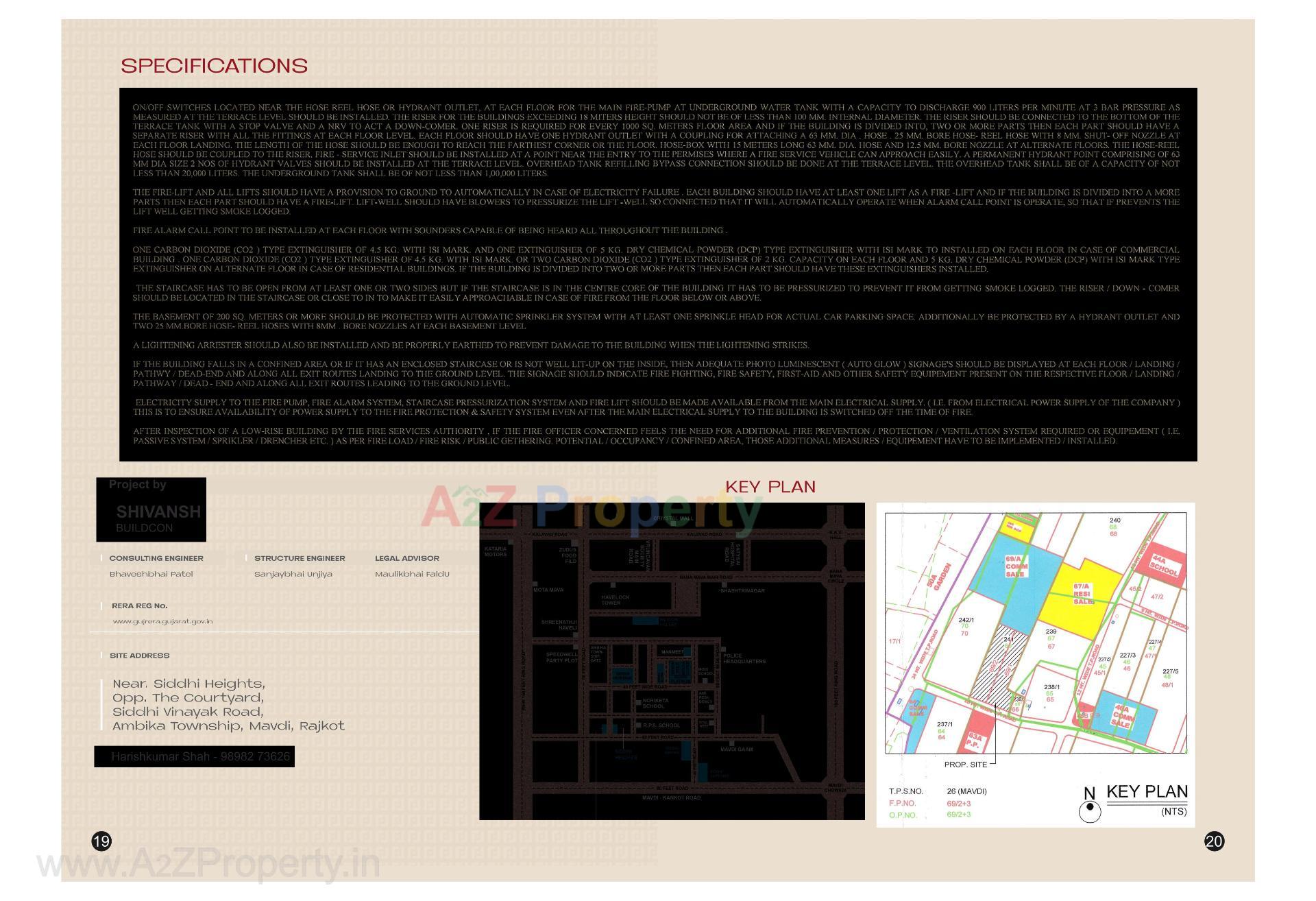
Task: Click the yellow 67/A Resi Sale plot
Action: coord(1082,594)
